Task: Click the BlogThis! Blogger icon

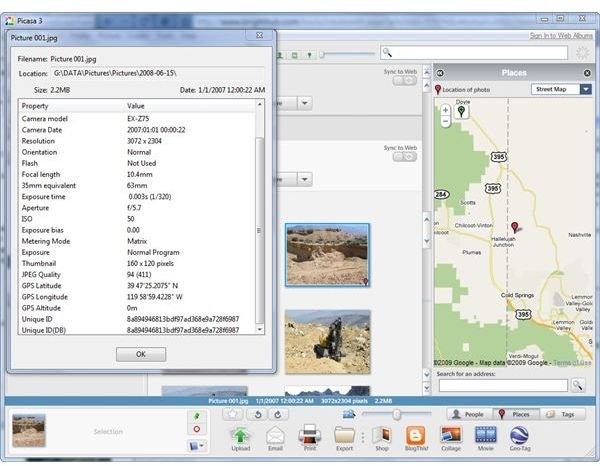Action: tap(416, 435)
